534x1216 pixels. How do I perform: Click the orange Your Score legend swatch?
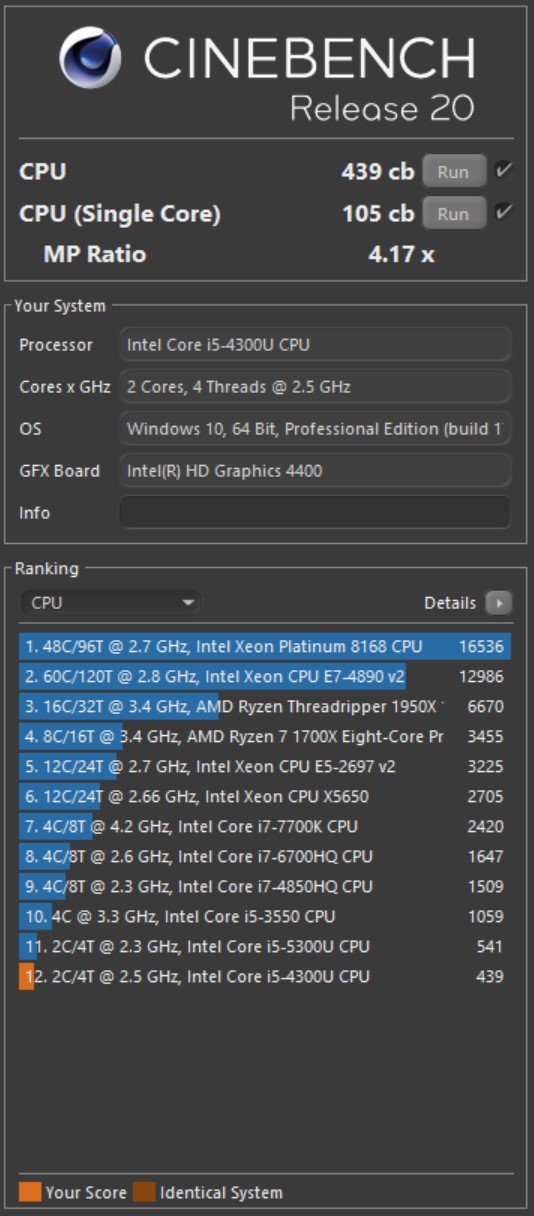(30, 1192)
